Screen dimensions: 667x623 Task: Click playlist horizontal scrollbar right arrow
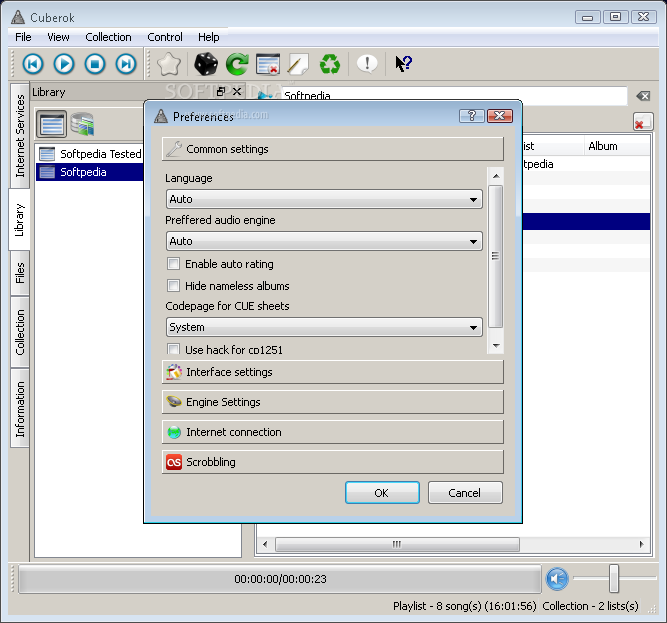641,544
